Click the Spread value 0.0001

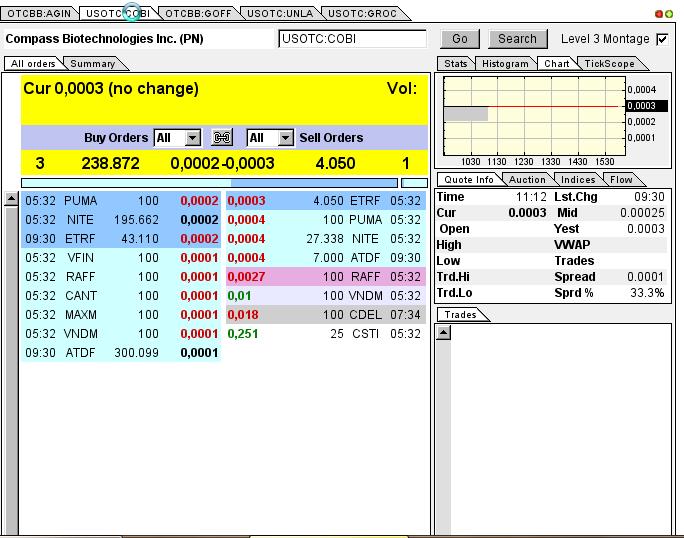pyautogui.click(x=646, y=277)
